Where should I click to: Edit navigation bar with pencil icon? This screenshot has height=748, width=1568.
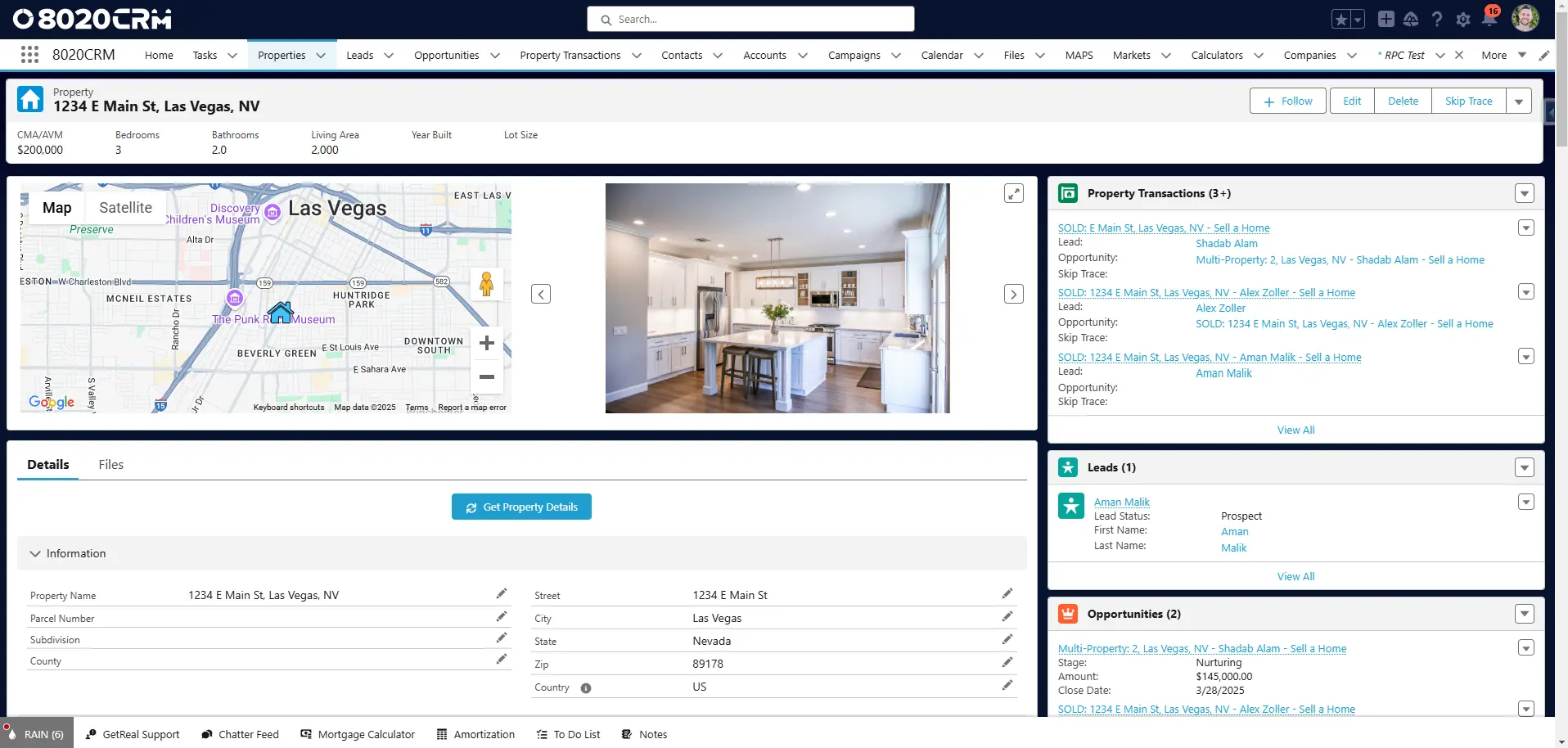click(x=1544, y=56)
